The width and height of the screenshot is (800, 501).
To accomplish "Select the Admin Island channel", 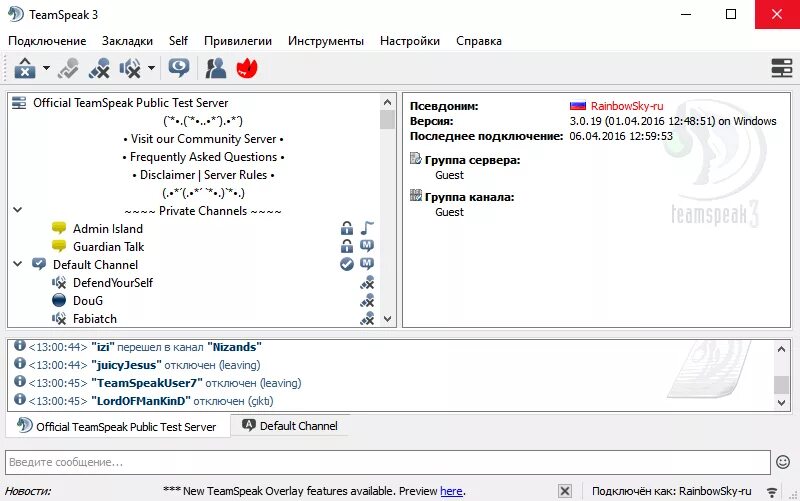I will [108, 229].
